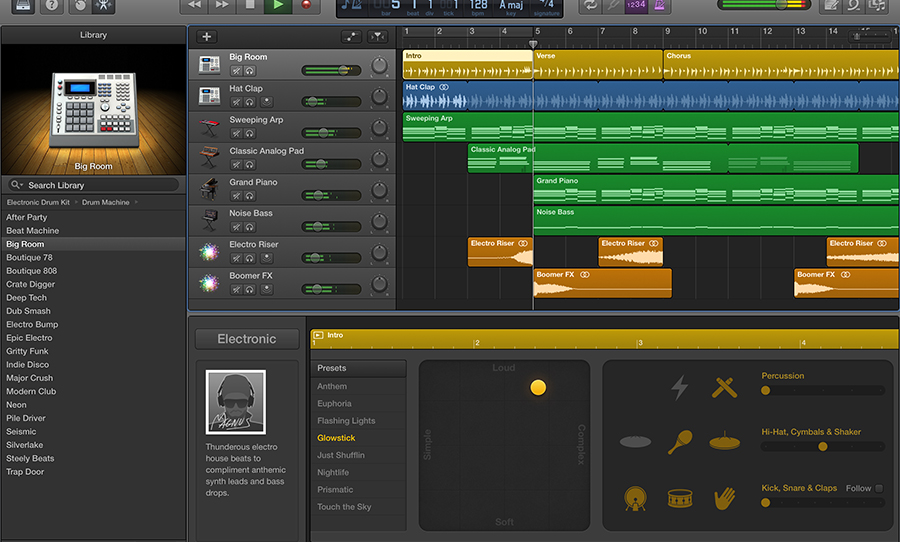Toggle the lightning bolt percussion icon
Viewport: 900px width, 542px height.
tap(680, 388)
